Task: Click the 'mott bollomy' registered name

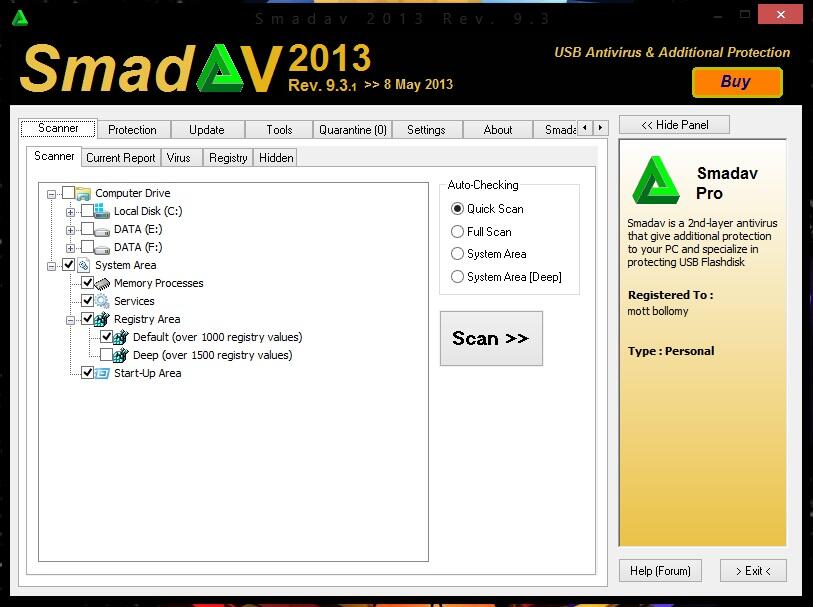Action: click(658, 311)
